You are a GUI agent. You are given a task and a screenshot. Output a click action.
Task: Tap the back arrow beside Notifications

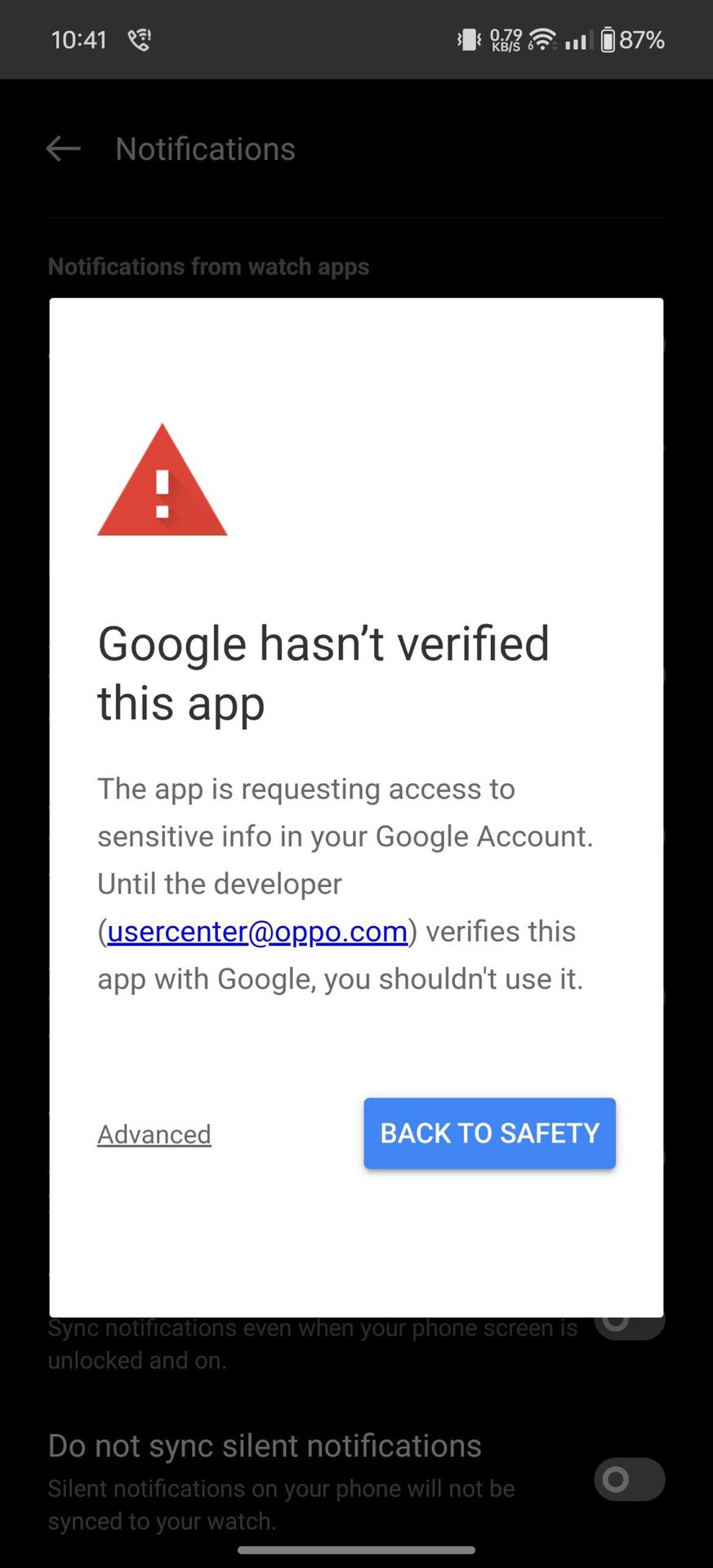(x=63, y=149)
